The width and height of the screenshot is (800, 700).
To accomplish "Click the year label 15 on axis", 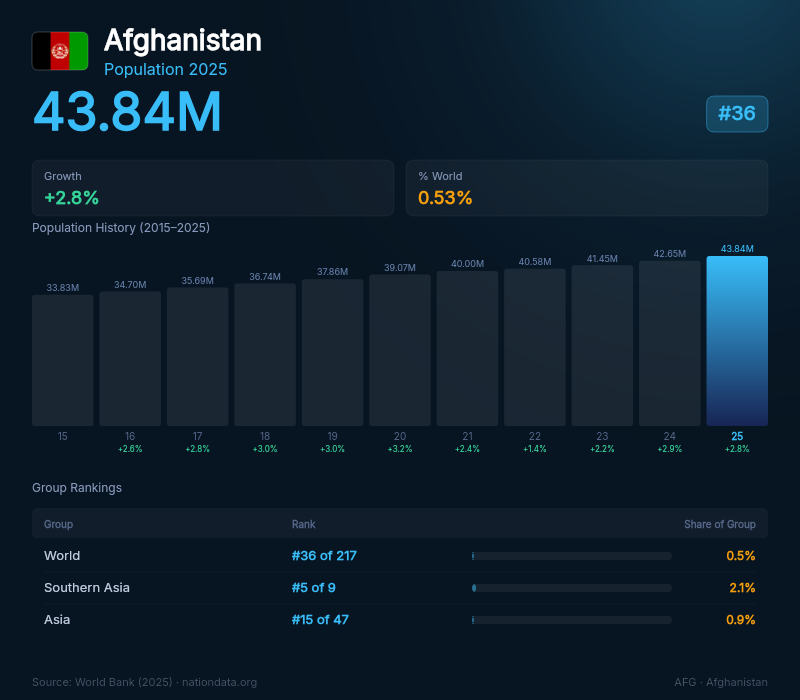I will 63,436.
